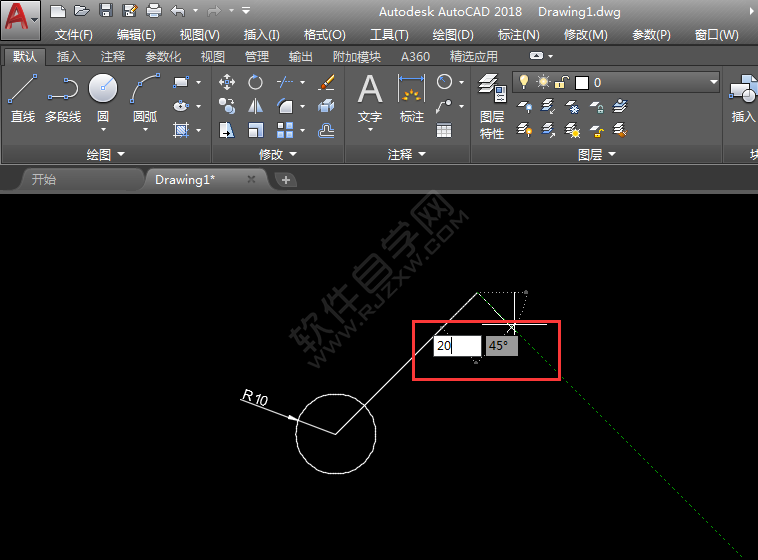The height and width of the screenshot is (560, 758).
Task: Toggle layer on/off lightbulb icon
Action: pyautogui.click(x=522, y=82)
